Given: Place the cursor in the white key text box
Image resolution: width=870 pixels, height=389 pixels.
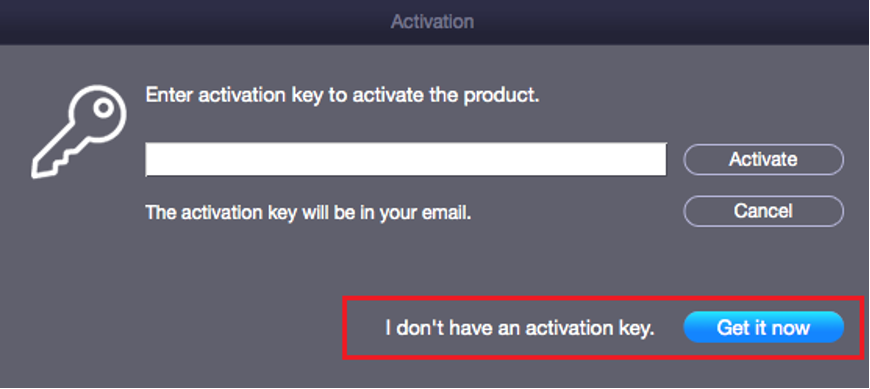Looking at the screenshot, I should pyautogui.click(x=406, y=159).
